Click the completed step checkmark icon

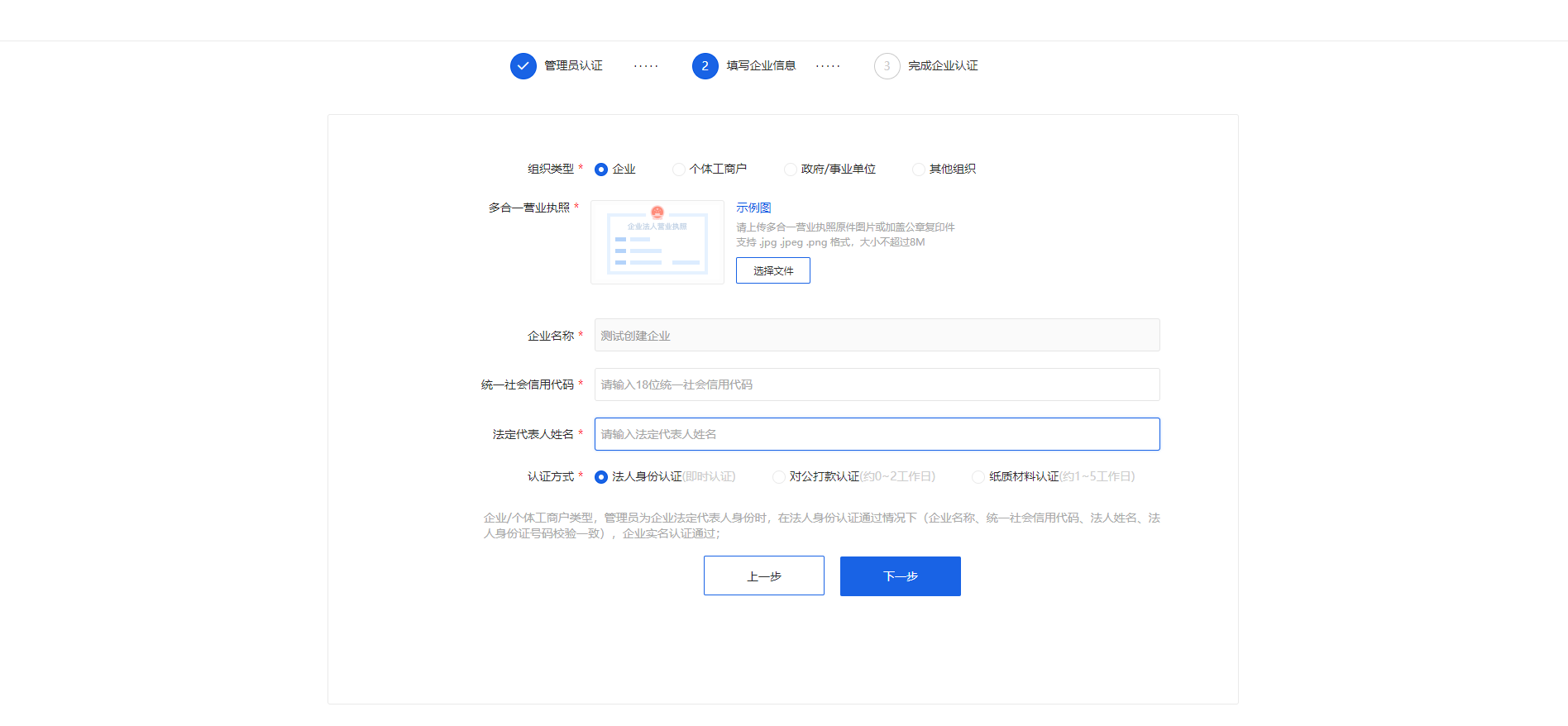(x=523, y=66)
